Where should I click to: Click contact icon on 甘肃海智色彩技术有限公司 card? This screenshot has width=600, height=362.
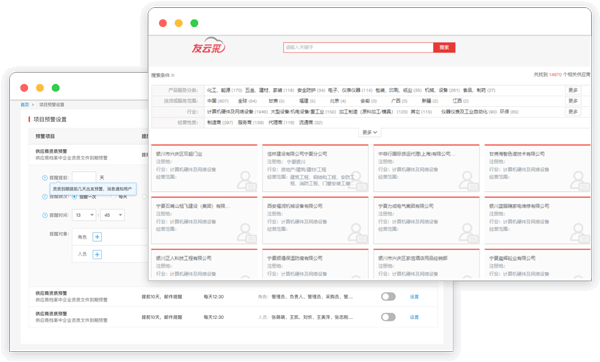[x=579, y=181]
